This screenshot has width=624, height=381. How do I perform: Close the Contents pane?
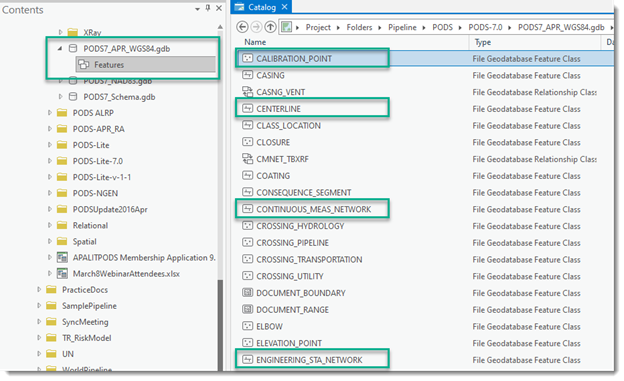pyautogui.click(x=219, y=8)
